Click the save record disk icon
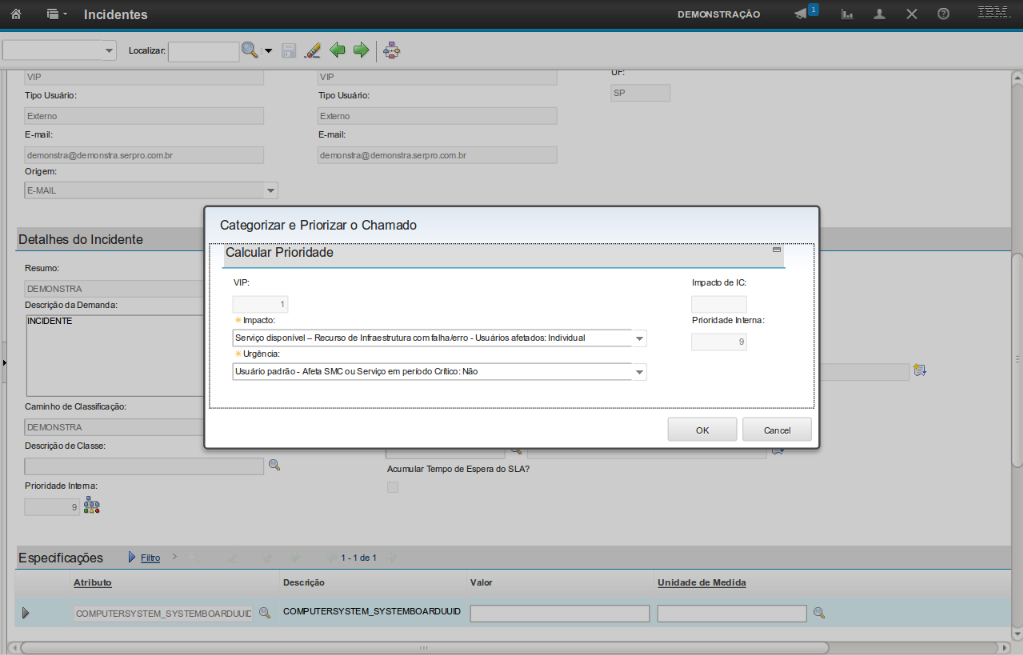 (289, 50)
